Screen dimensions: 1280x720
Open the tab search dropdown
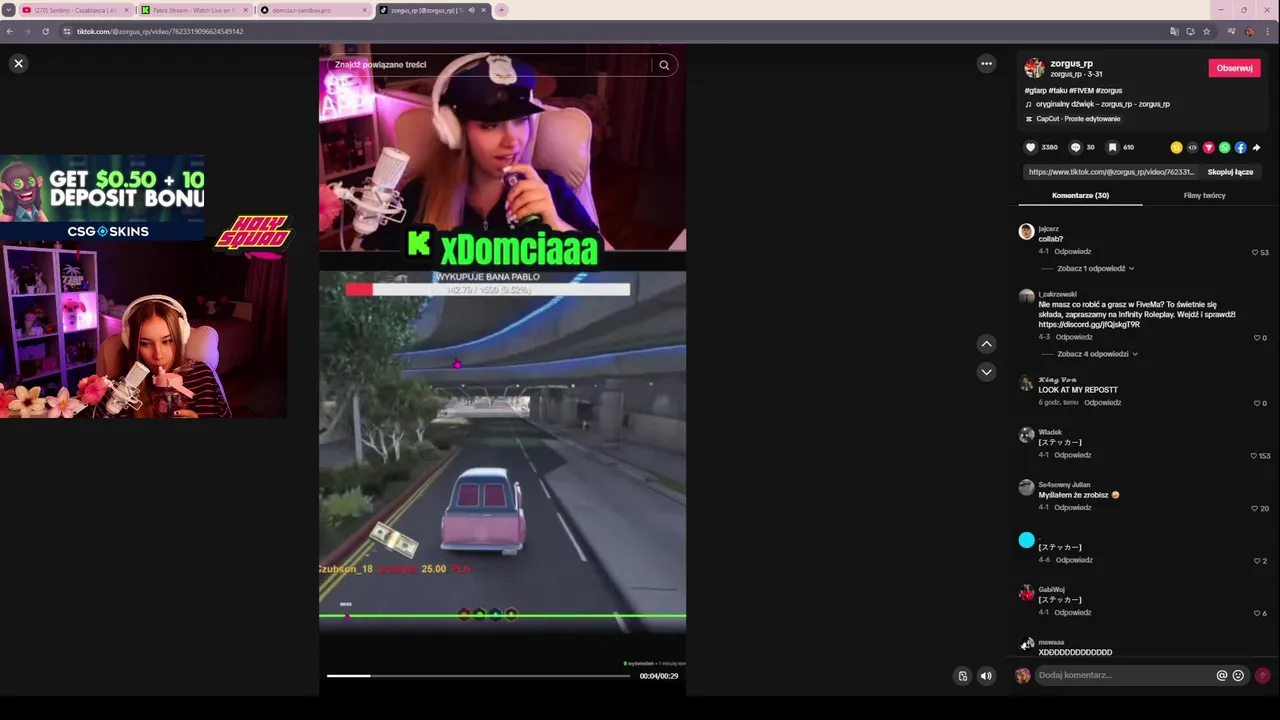[9, 10]
